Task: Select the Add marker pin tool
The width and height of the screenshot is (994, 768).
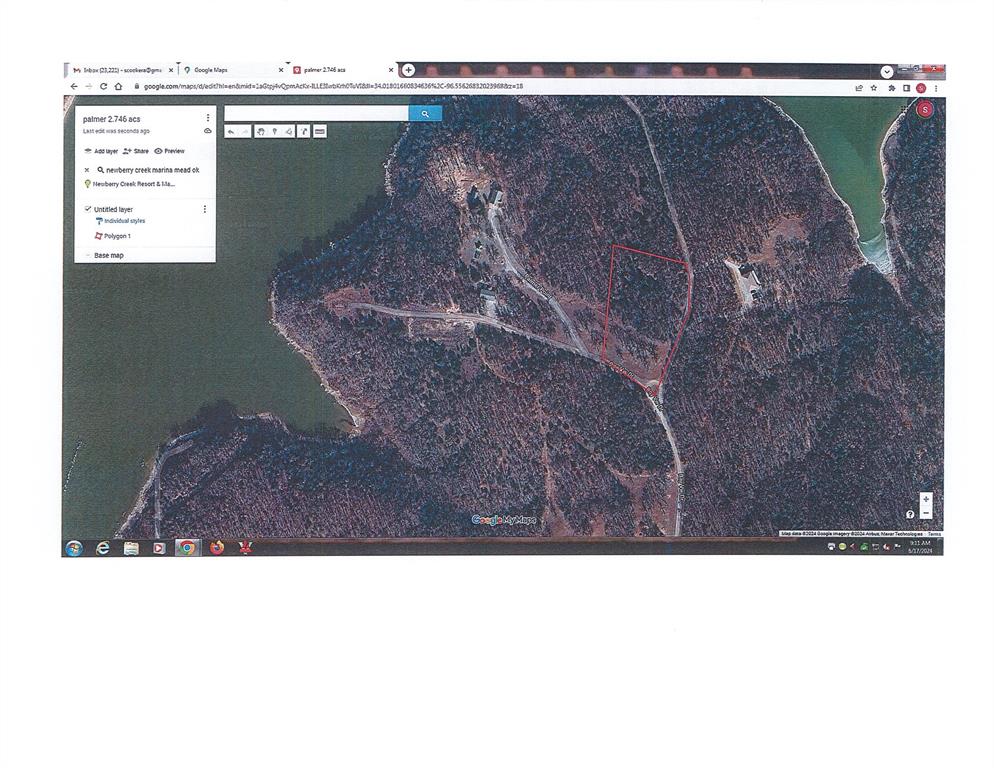Action: pyautogui.click(x=274, y=132)
